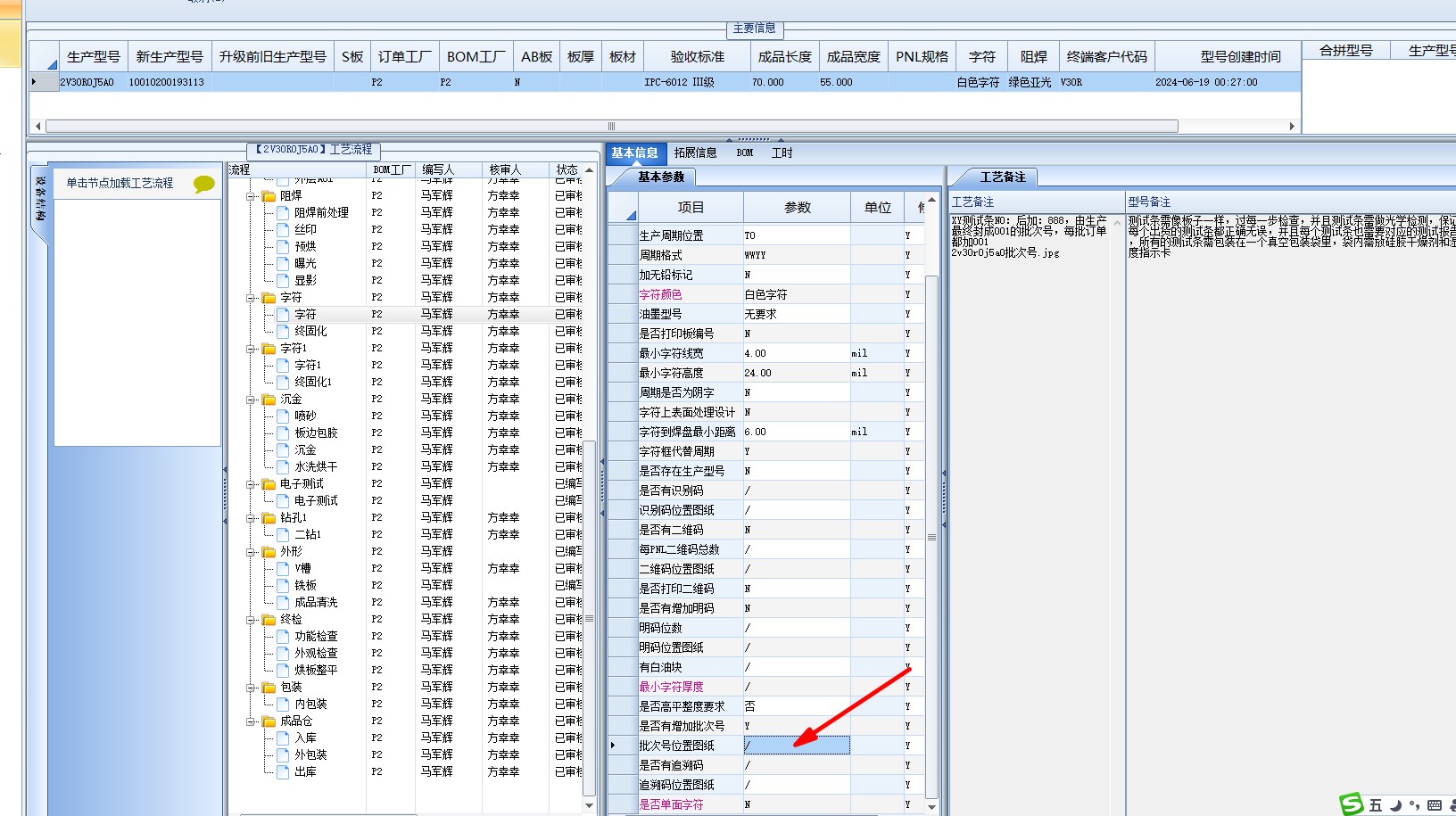Collapse the 沉金 parent tree node
The image size is (1456, 816).
click(x=251, y=400)
